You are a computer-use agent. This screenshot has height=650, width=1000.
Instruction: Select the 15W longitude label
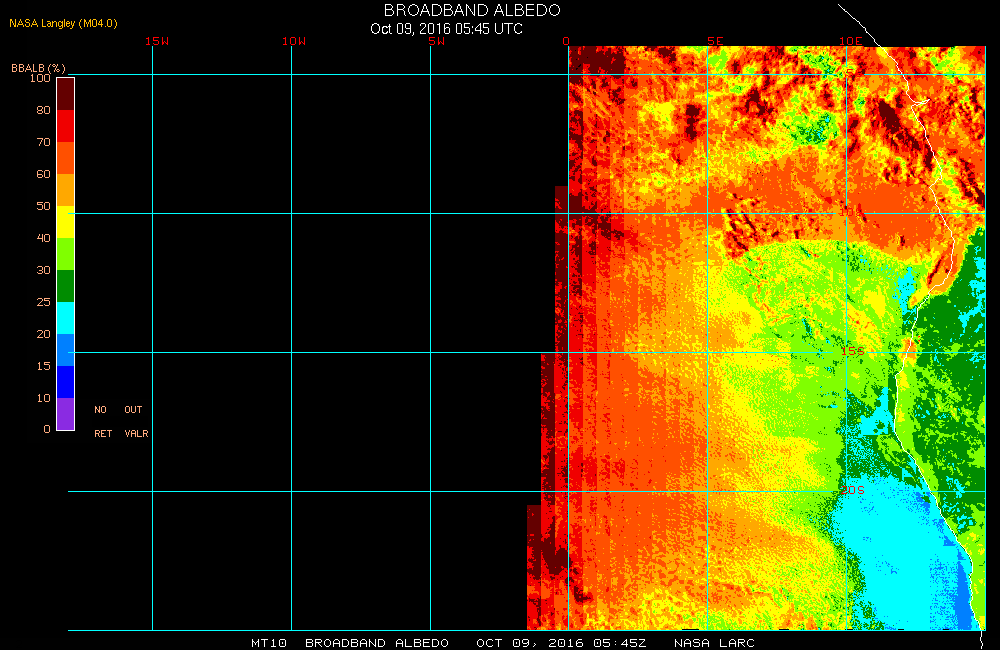click(157, 41)
